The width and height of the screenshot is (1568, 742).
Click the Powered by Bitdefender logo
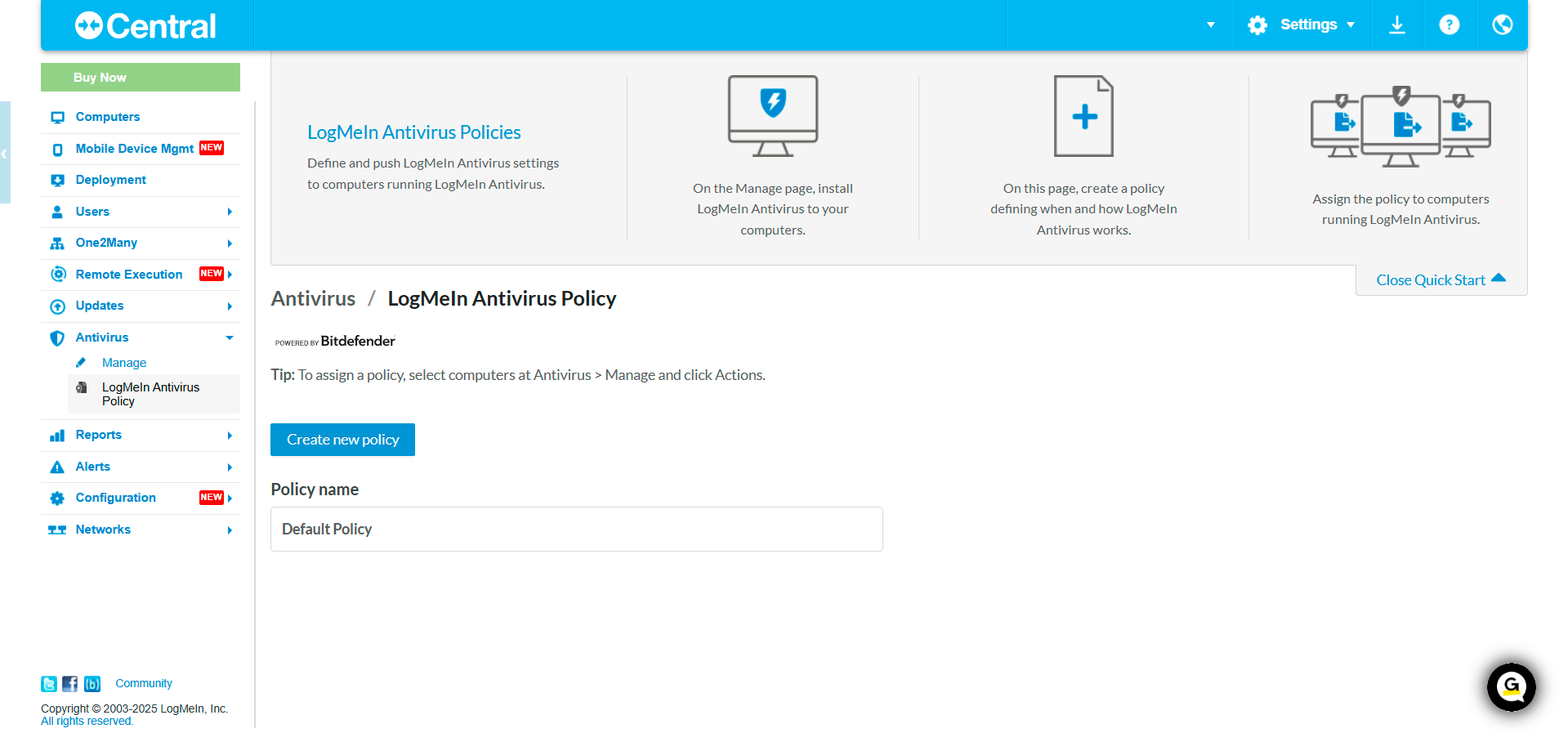(335, 342)
